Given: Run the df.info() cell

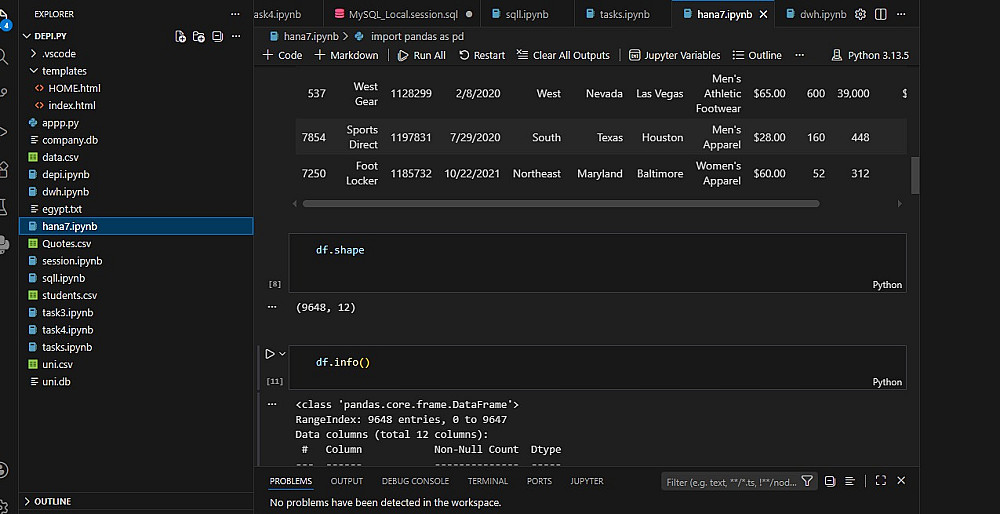Looking at the screenshot, I should pos(269,353).
